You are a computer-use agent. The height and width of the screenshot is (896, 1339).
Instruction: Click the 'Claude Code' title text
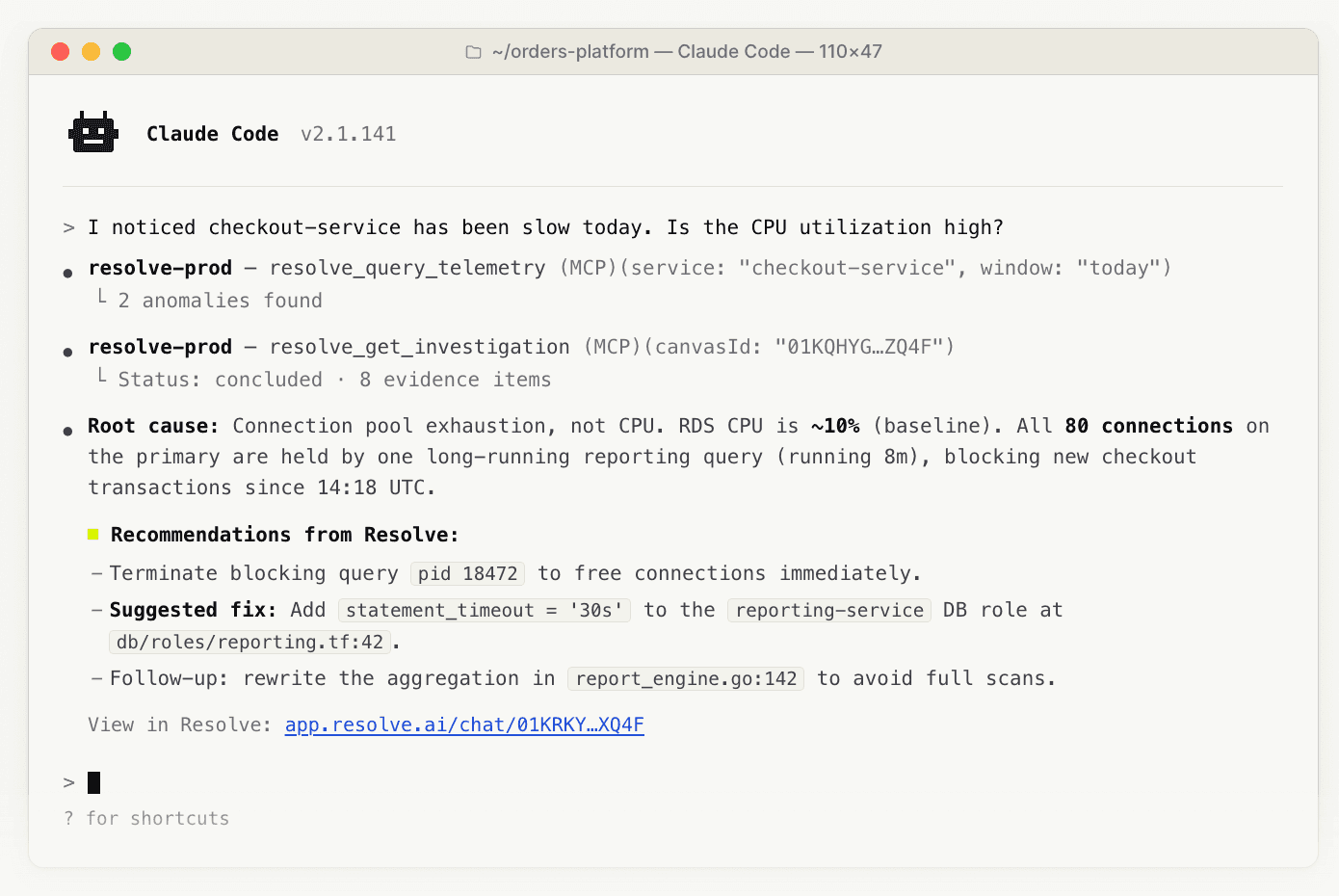coord(213,134)
